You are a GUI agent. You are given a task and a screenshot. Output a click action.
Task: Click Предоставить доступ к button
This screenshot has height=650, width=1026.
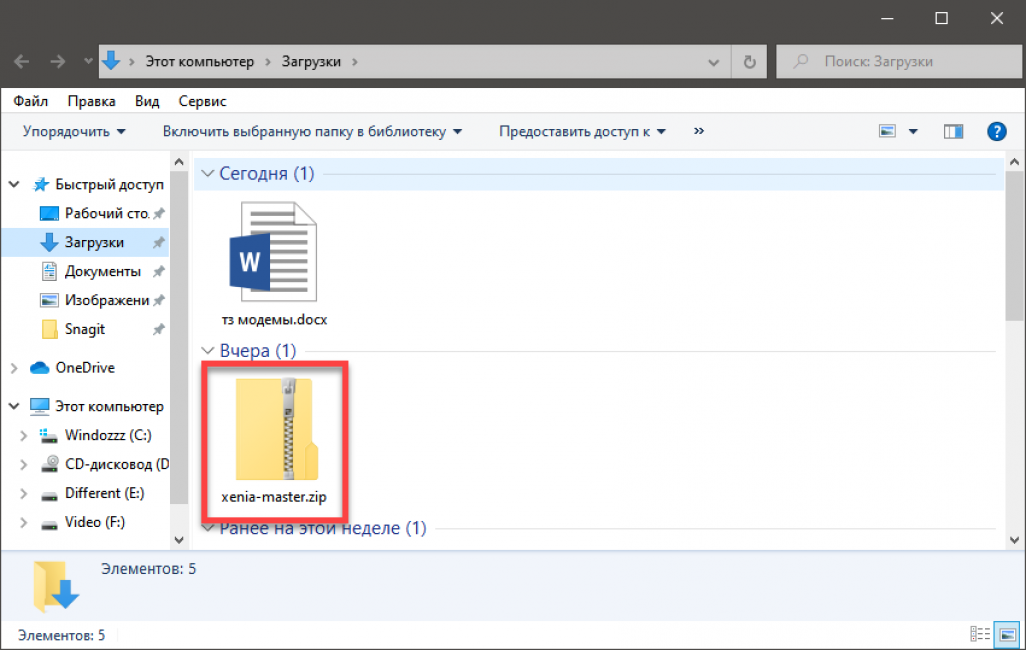(582, 131)
